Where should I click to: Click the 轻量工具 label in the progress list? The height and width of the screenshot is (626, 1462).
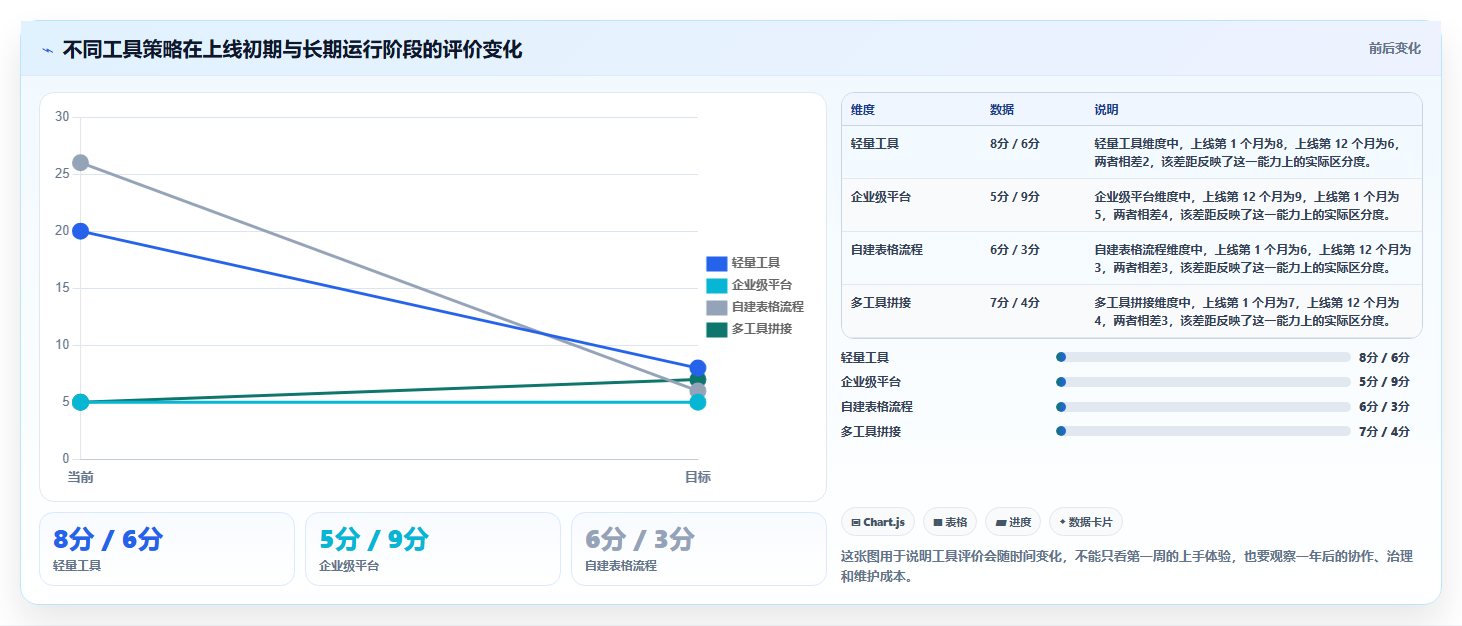point(865,357)
